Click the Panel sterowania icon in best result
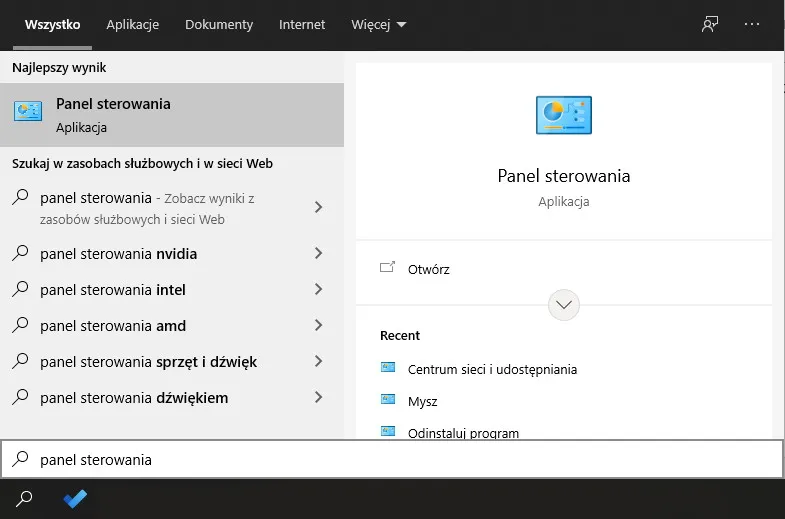This screenshot has width=785, height=519. pos(28,113)
